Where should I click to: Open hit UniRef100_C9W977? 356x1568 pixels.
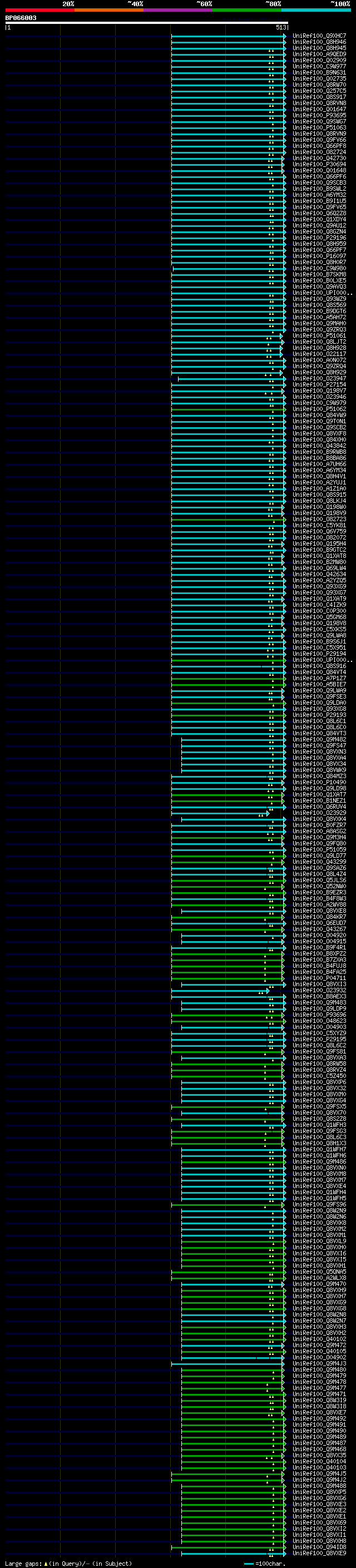(x=319, y=66)
